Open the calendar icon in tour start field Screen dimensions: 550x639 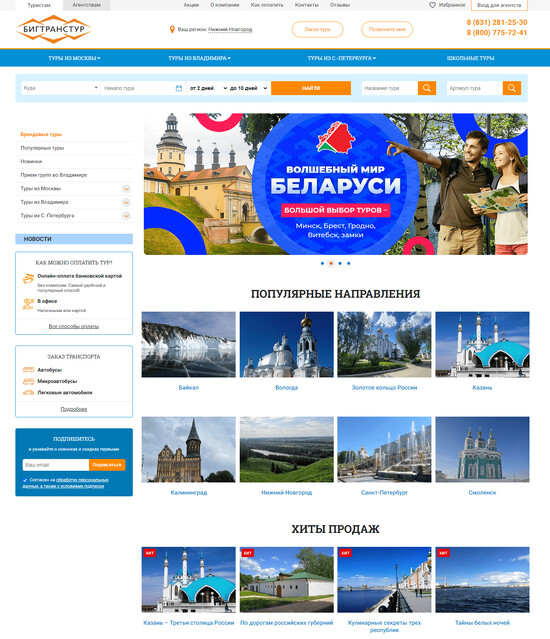(178, 88)
